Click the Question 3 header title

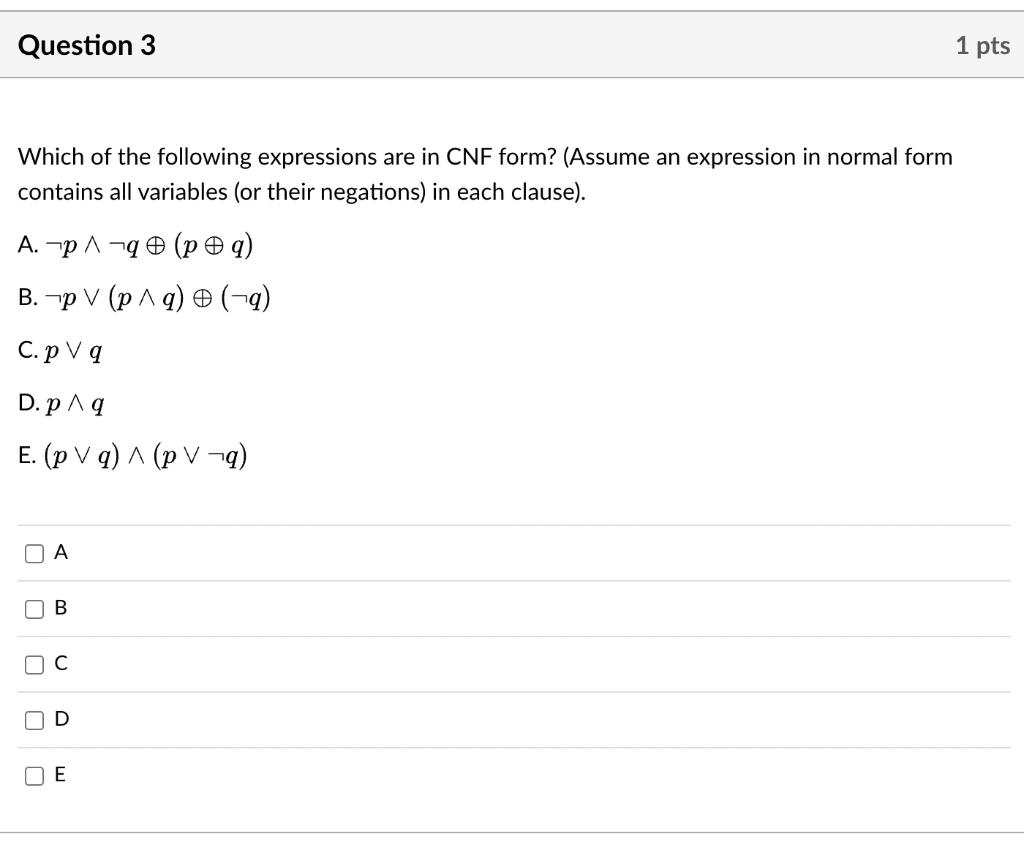[x=87, y=44]
